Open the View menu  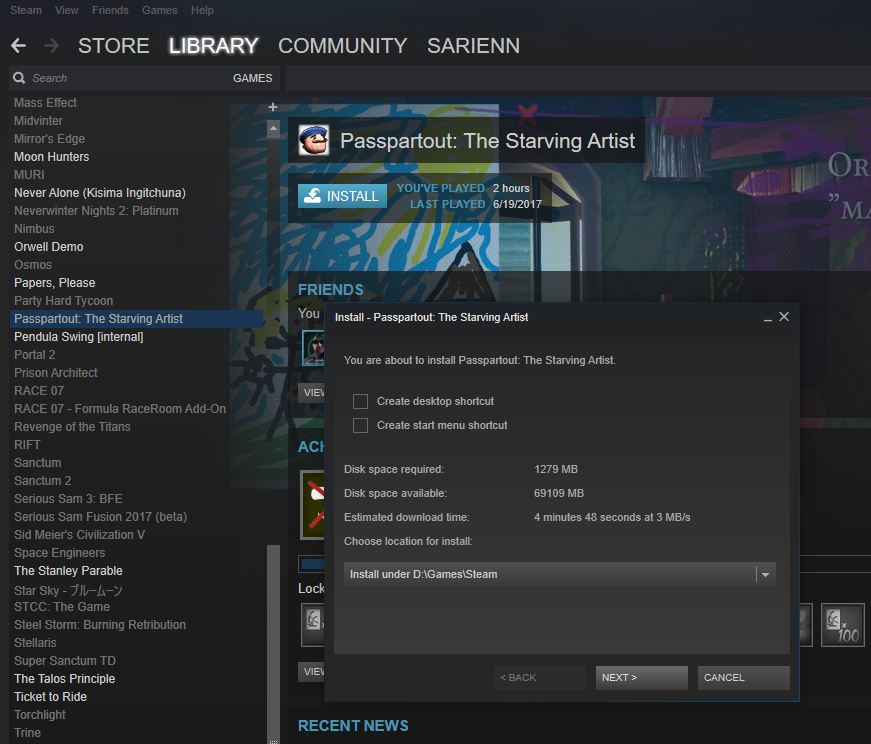click(67, 10)
